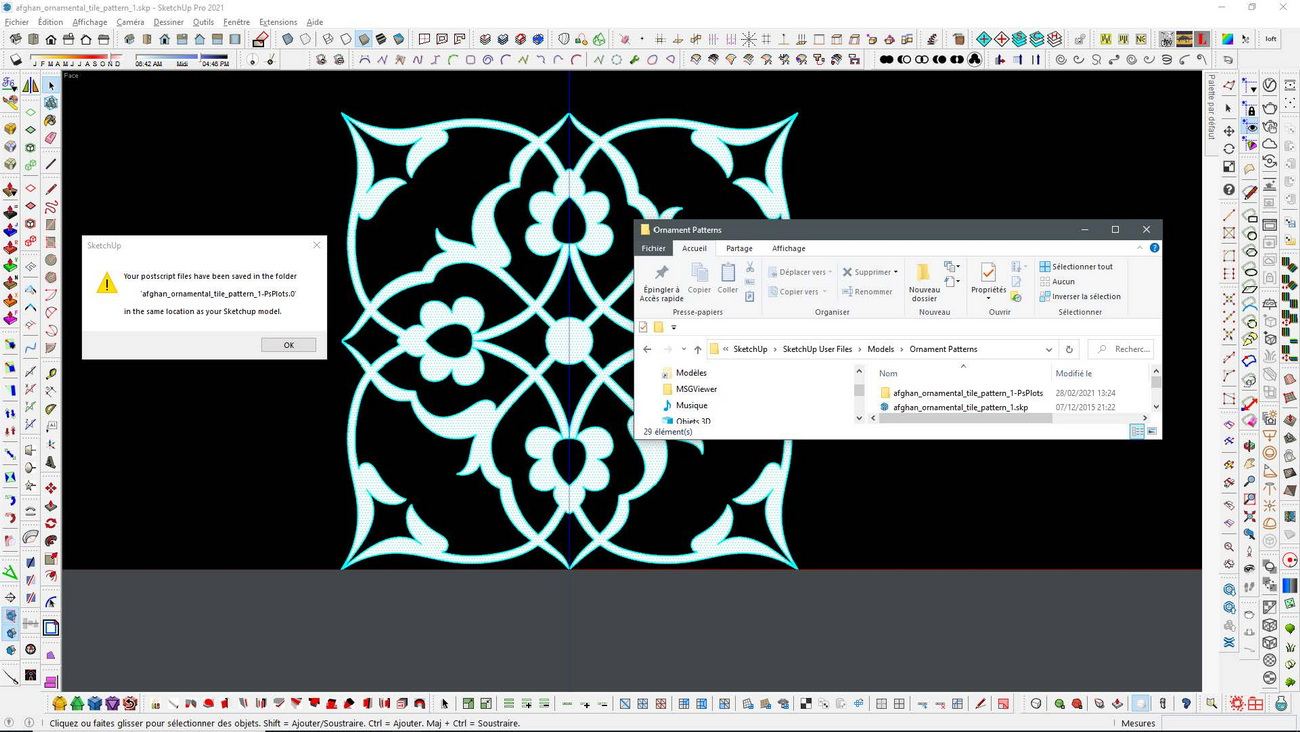Activate the red Pencil line tool
This screenshot has height=732, width=1300.
51,189
